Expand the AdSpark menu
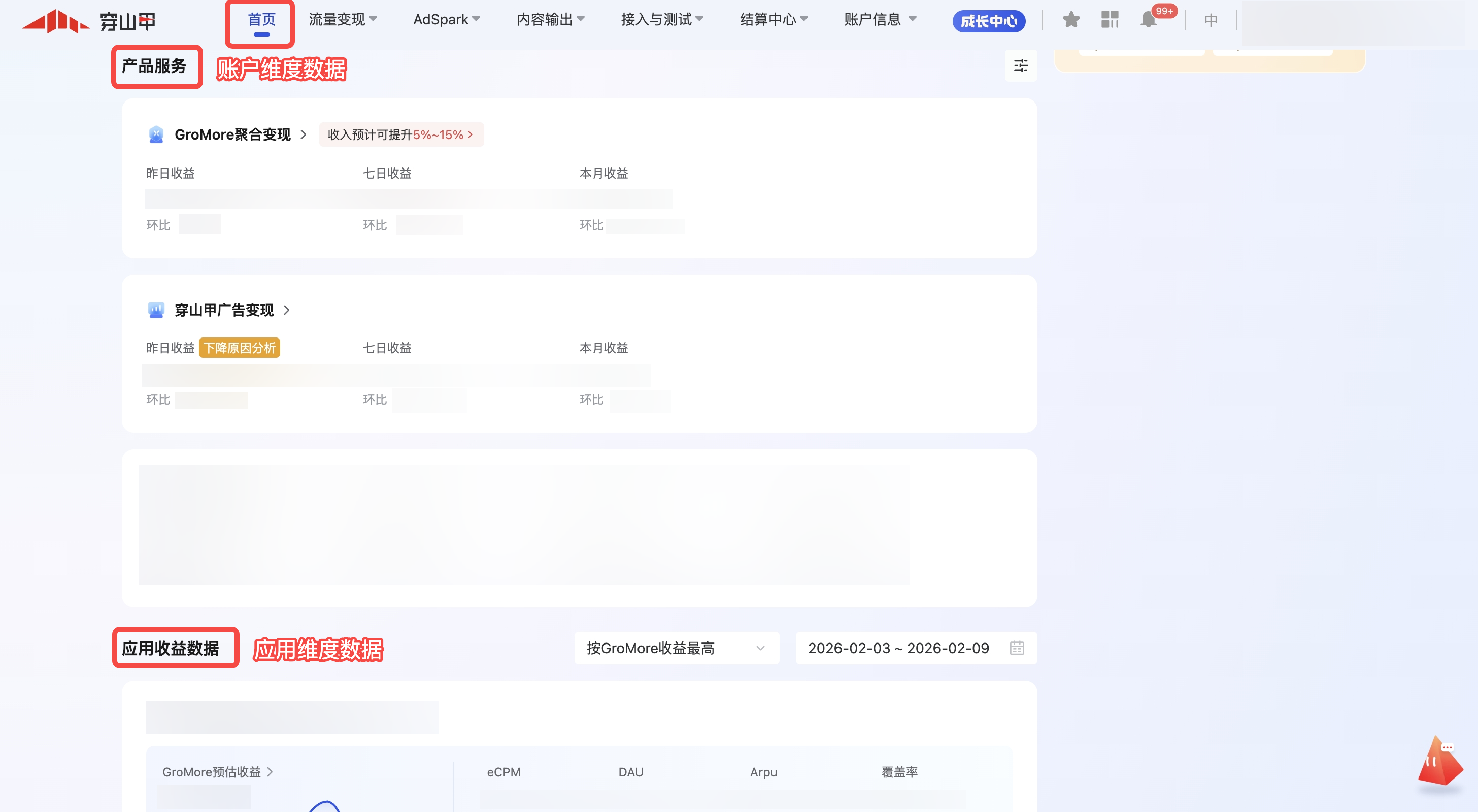 [446, 19]
